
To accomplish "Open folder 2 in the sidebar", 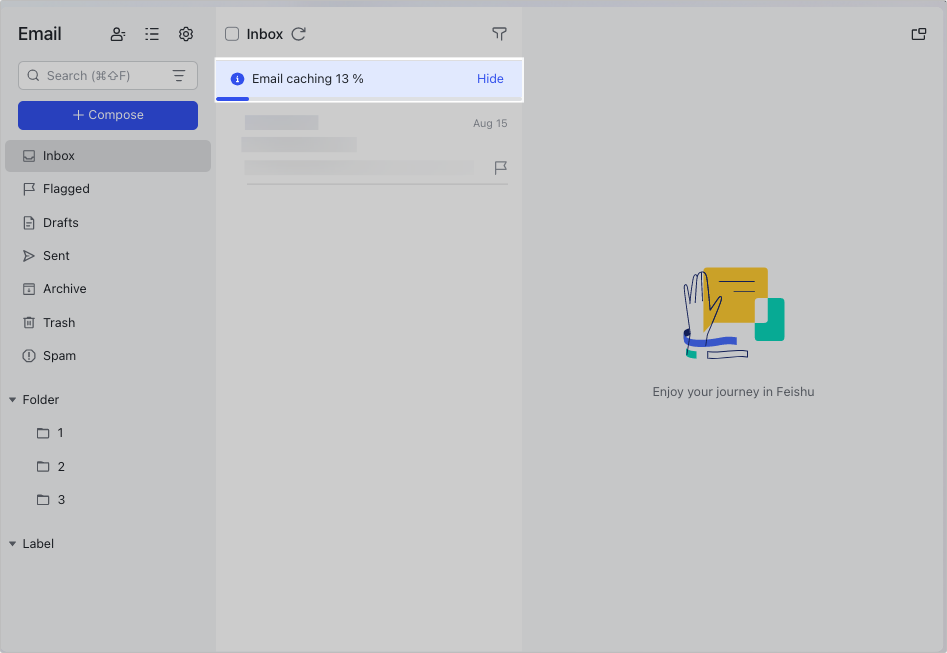I will point(63,466).
